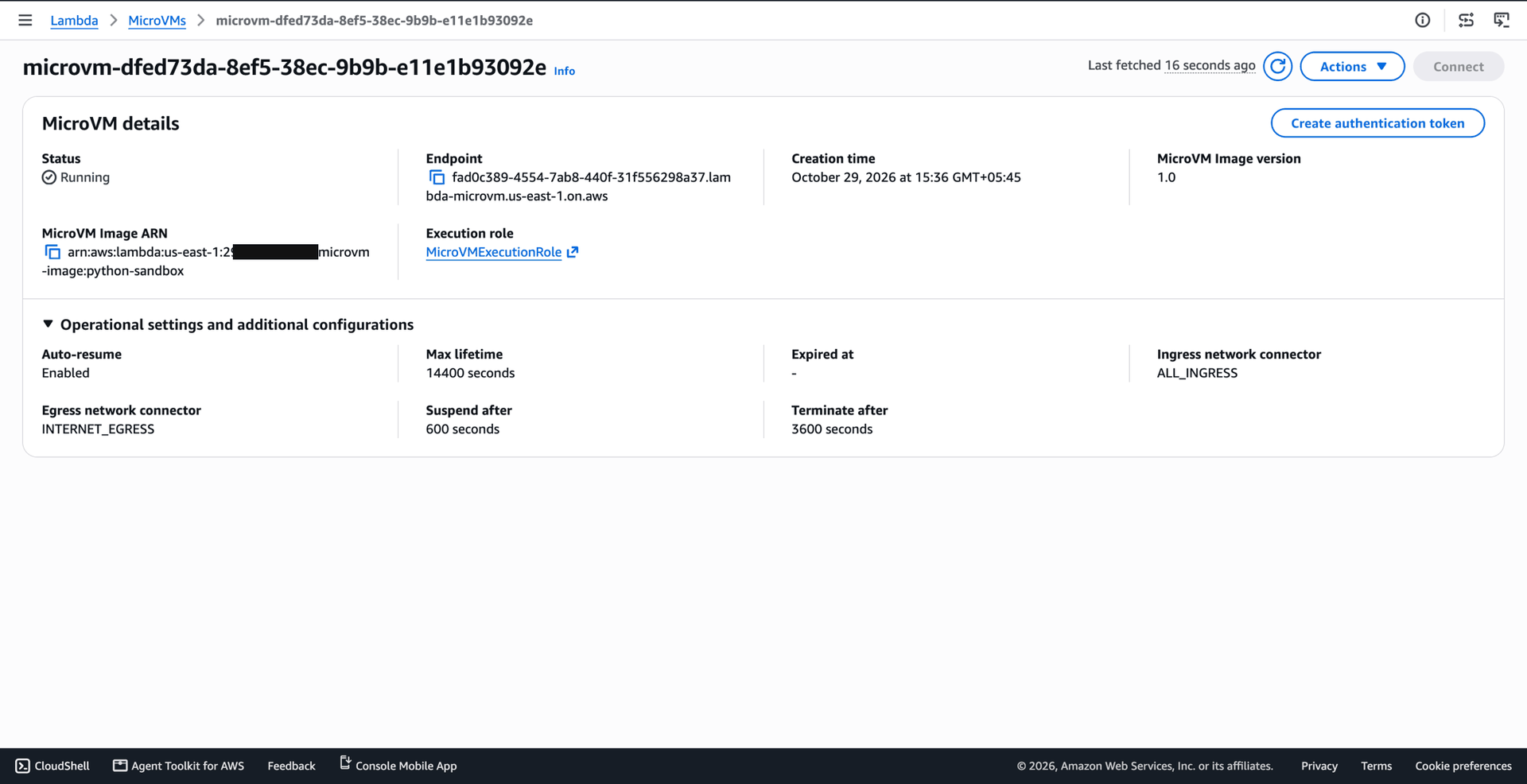Go to the Lambda breadcrumb
Screen dimensions: 1527x784
pyautogui.click(x=74, y=21)
